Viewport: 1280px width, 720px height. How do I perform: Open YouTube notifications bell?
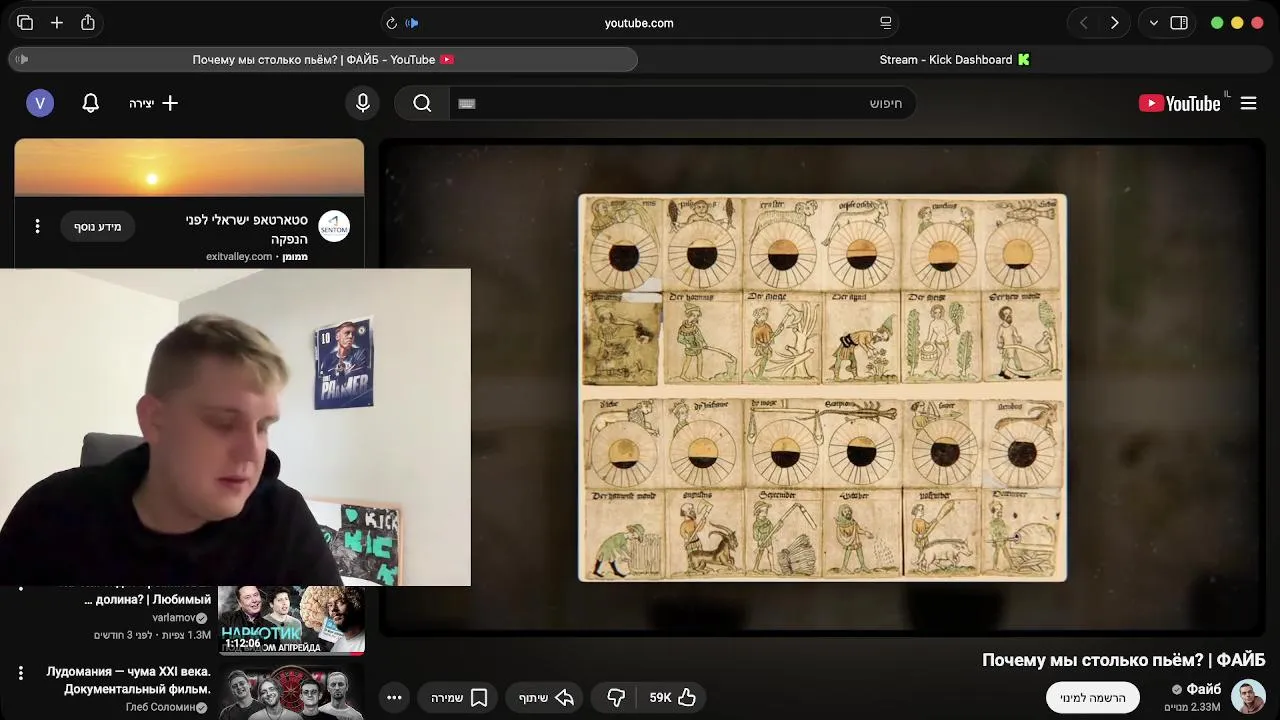point(90,103)
